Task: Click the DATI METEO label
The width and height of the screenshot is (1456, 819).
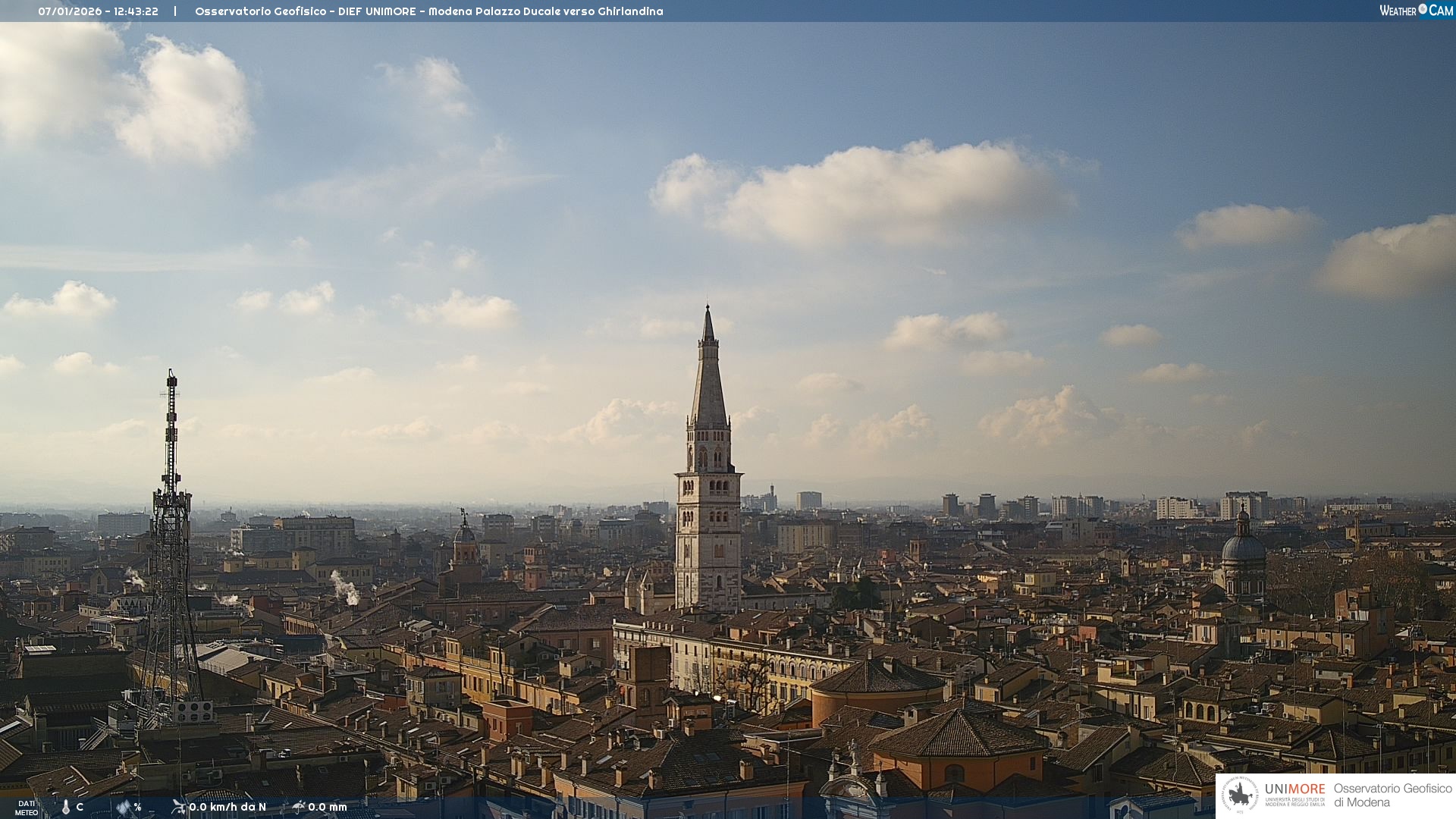Action: point(27,808)
